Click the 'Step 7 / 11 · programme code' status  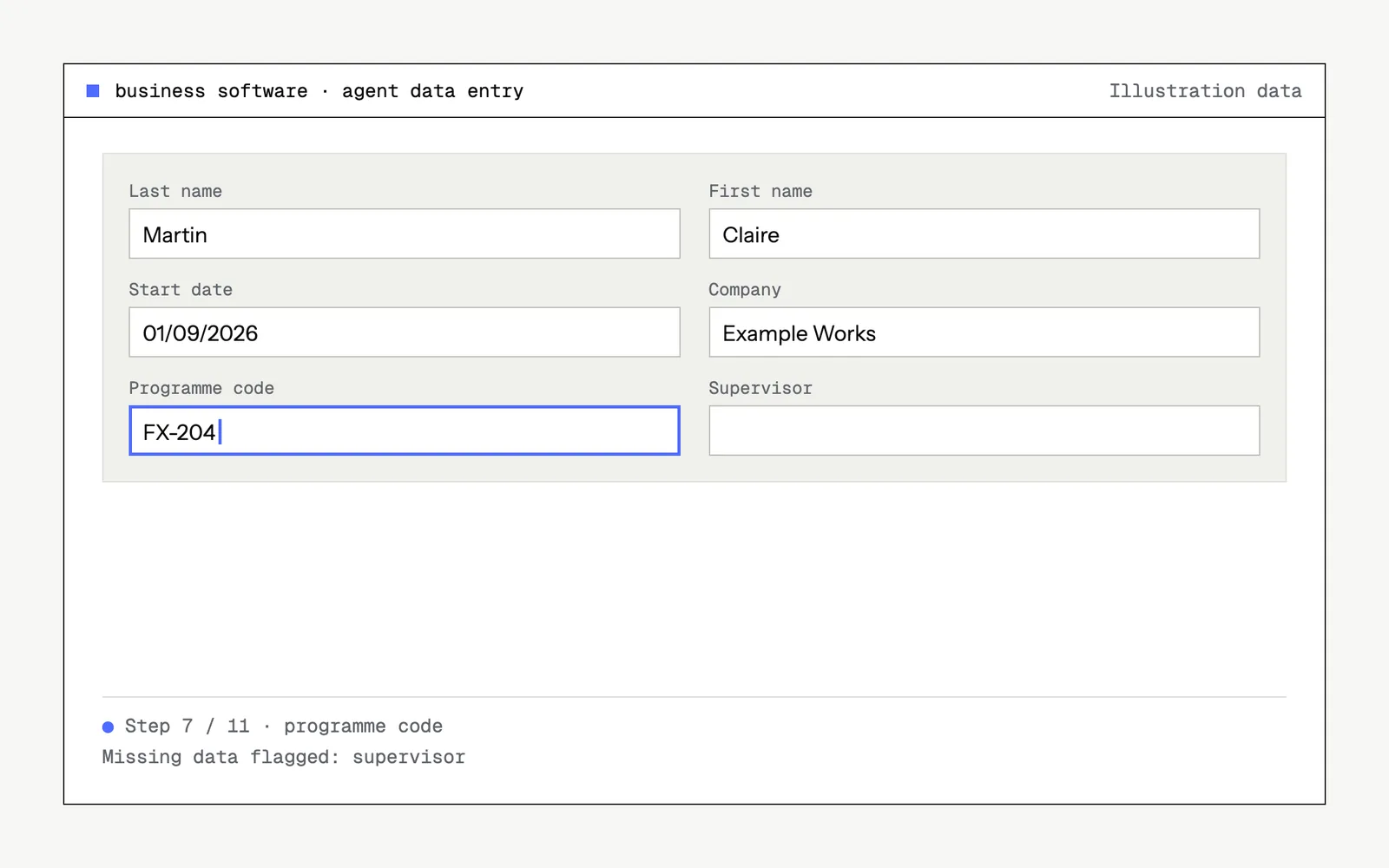click(284, 727)
